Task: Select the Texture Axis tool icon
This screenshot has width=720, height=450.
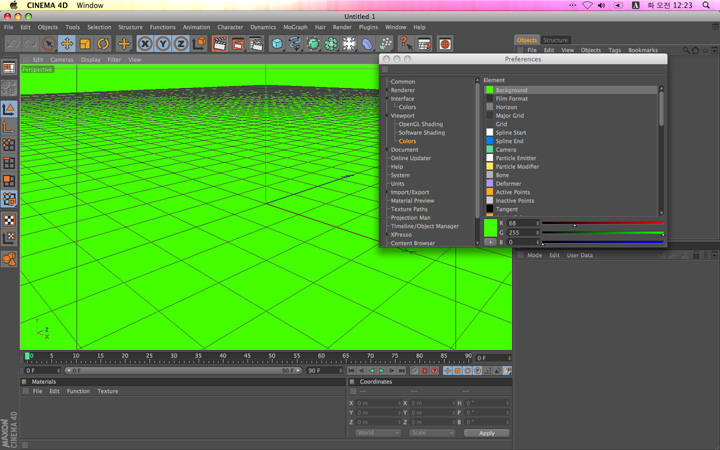Action: pos(9,238)
